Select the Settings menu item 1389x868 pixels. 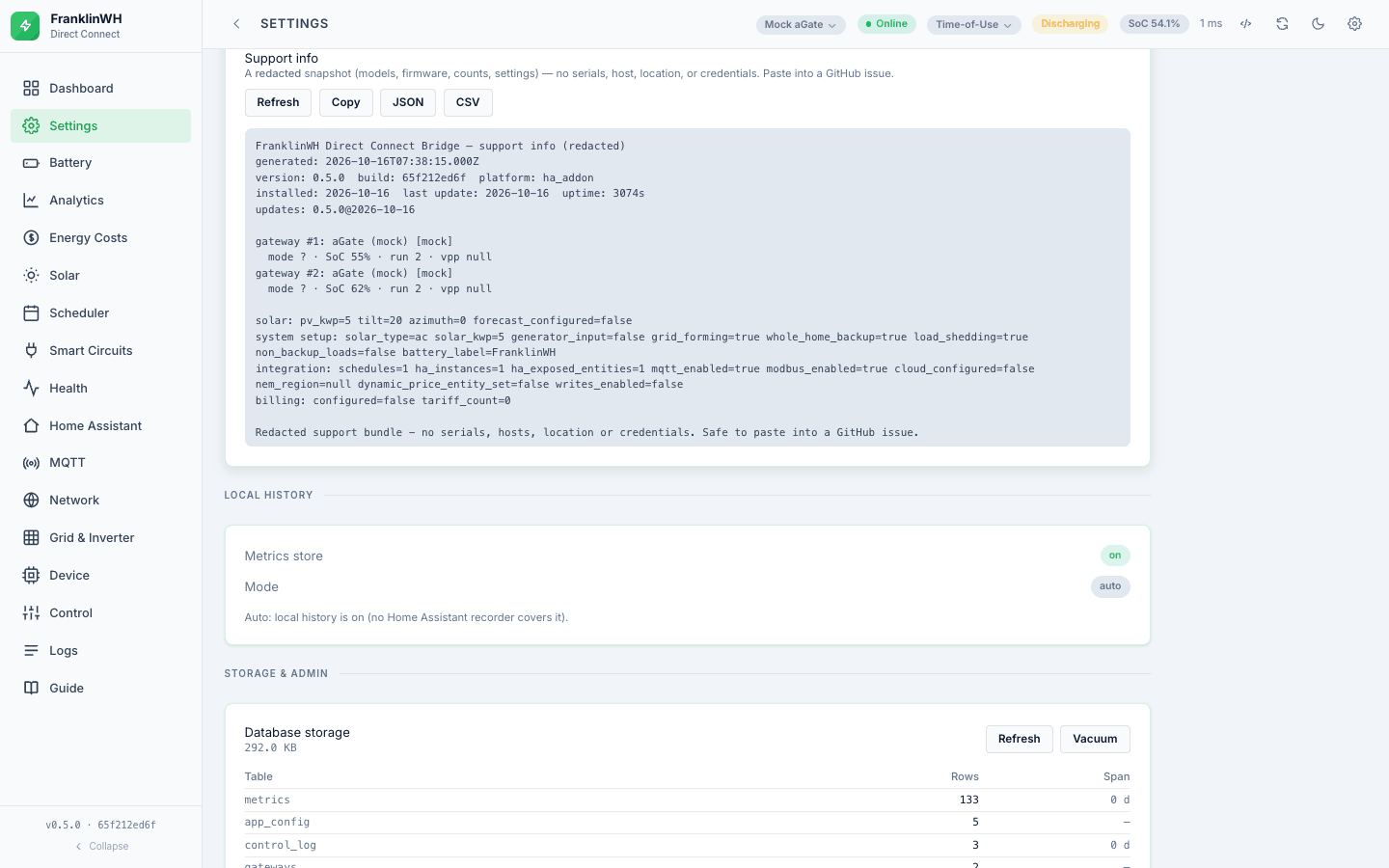point(100,125)
